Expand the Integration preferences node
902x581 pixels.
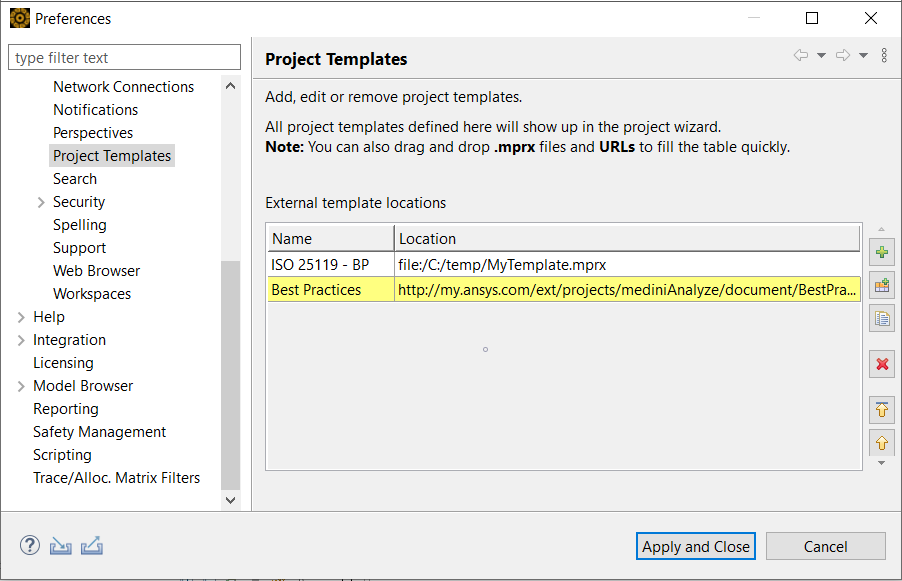tap(21, 340)
